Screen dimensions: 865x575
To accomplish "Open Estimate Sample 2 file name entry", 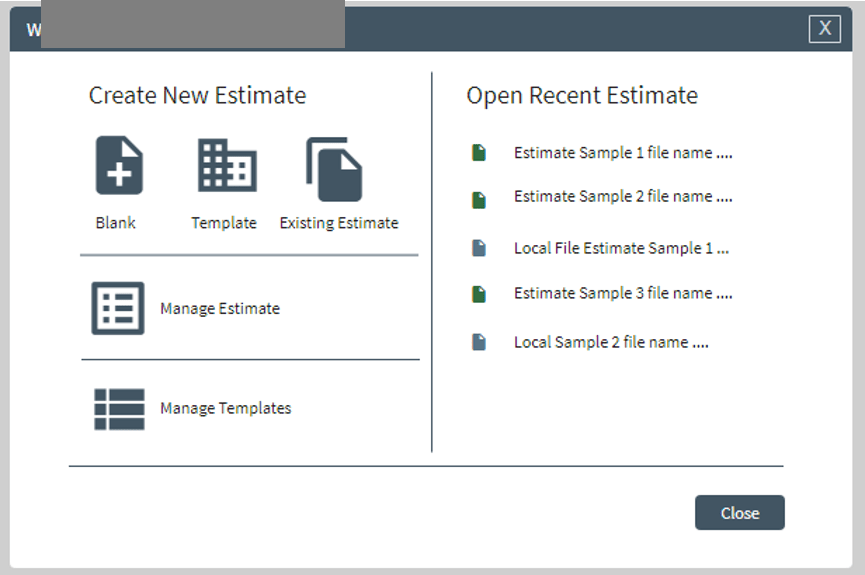I will click(623, 197).
